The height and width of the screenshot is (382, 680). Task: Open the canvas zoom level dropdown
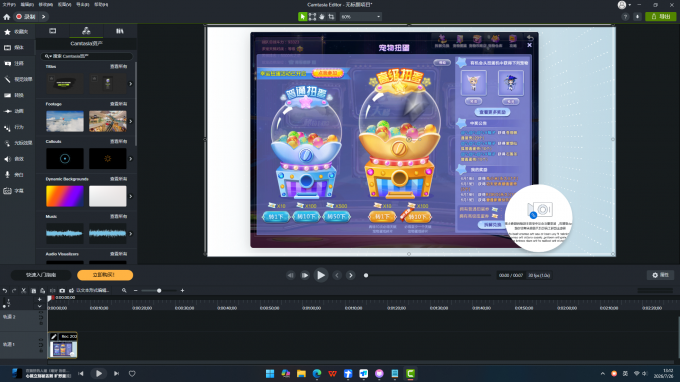point(360,16)
